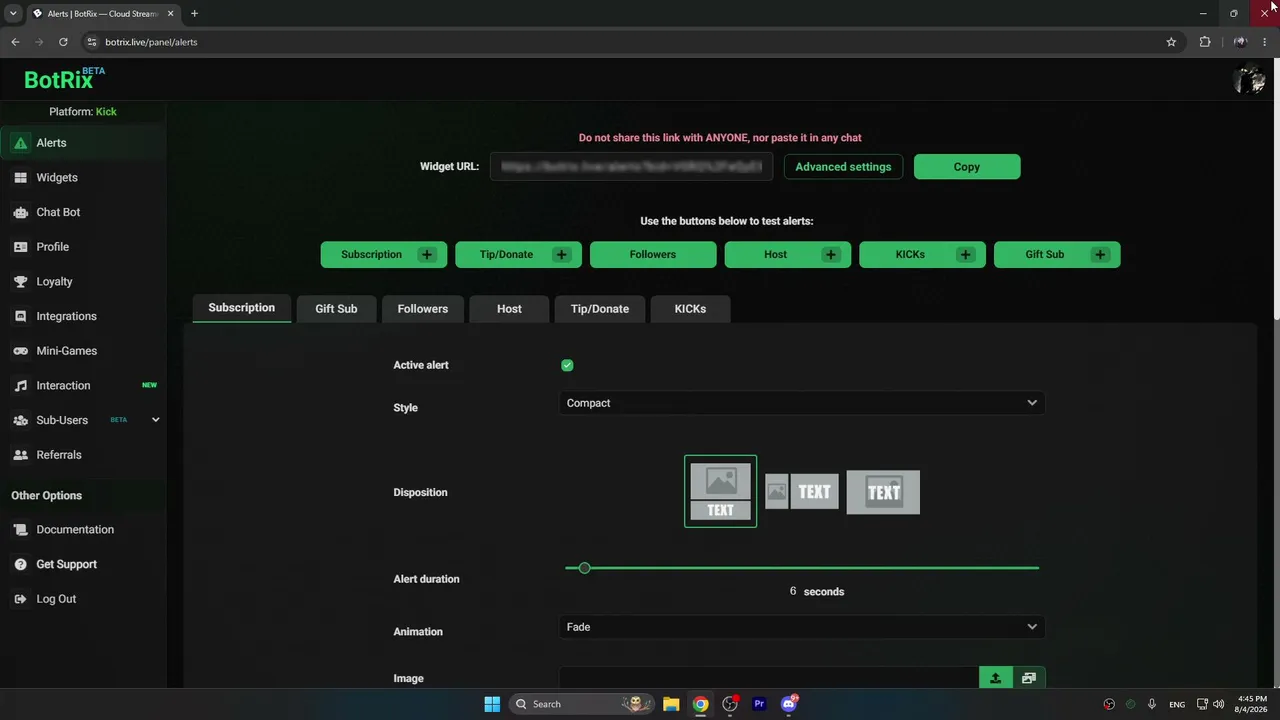Viewport: 1280px width, 720px height.
Task: Click the Advanced settings button
Action: [x=843, y=167]
